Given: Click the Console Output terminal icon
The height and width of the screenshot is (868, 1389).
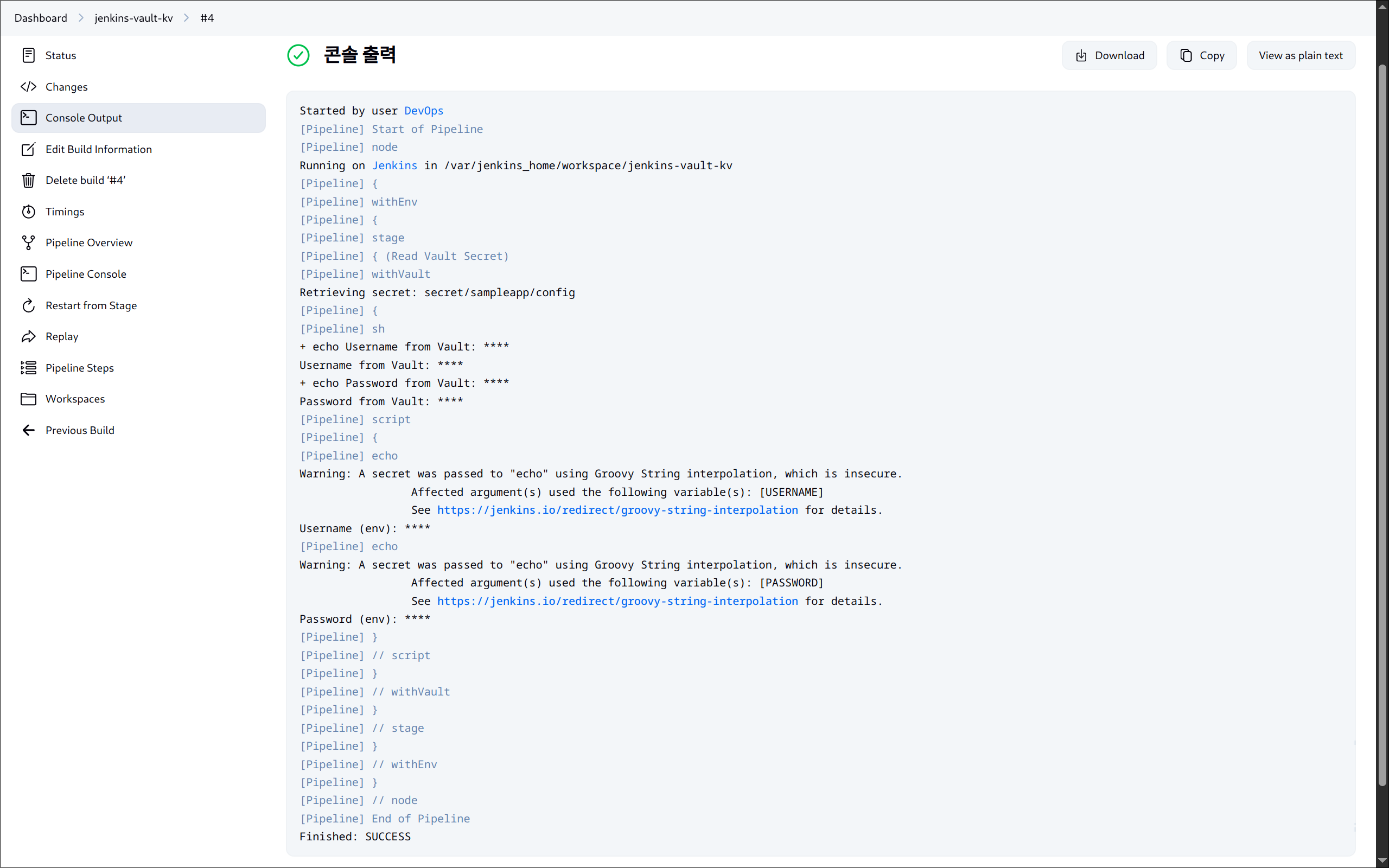Looking at the screenshot, I should [x=28, y=118].
